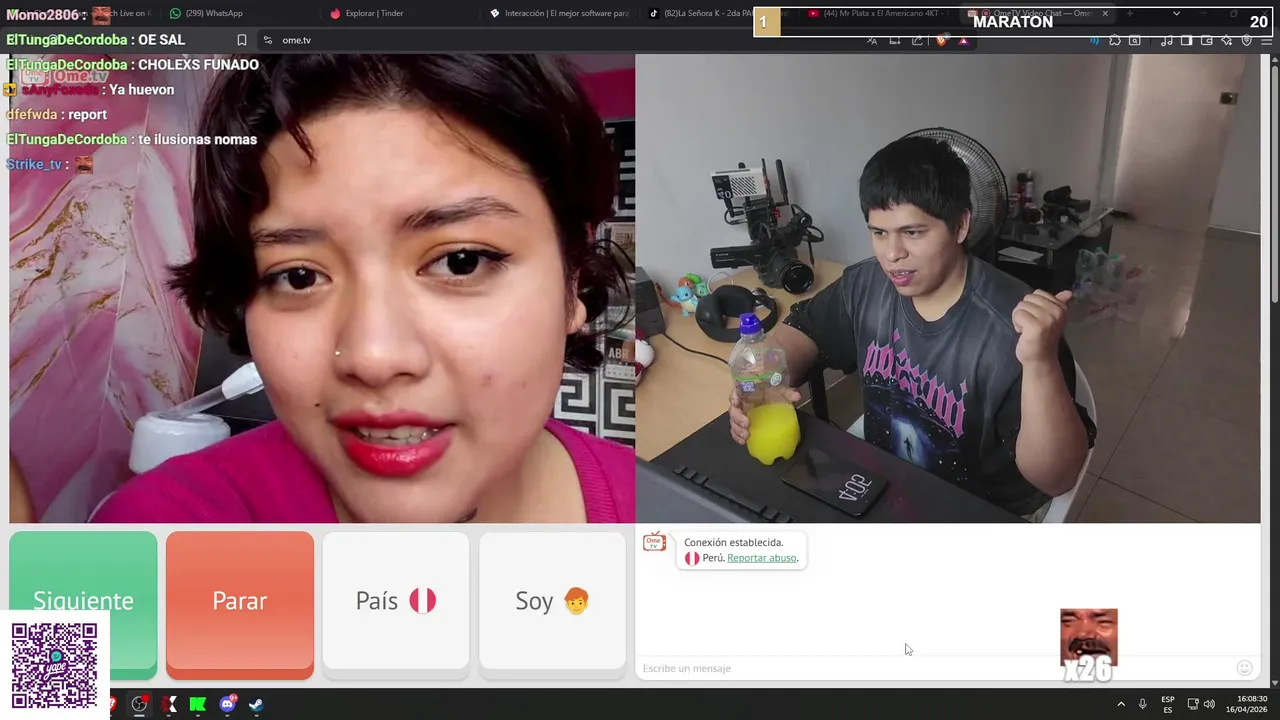Click the screen cast icon in toolbar

click(x=894, y=40)
